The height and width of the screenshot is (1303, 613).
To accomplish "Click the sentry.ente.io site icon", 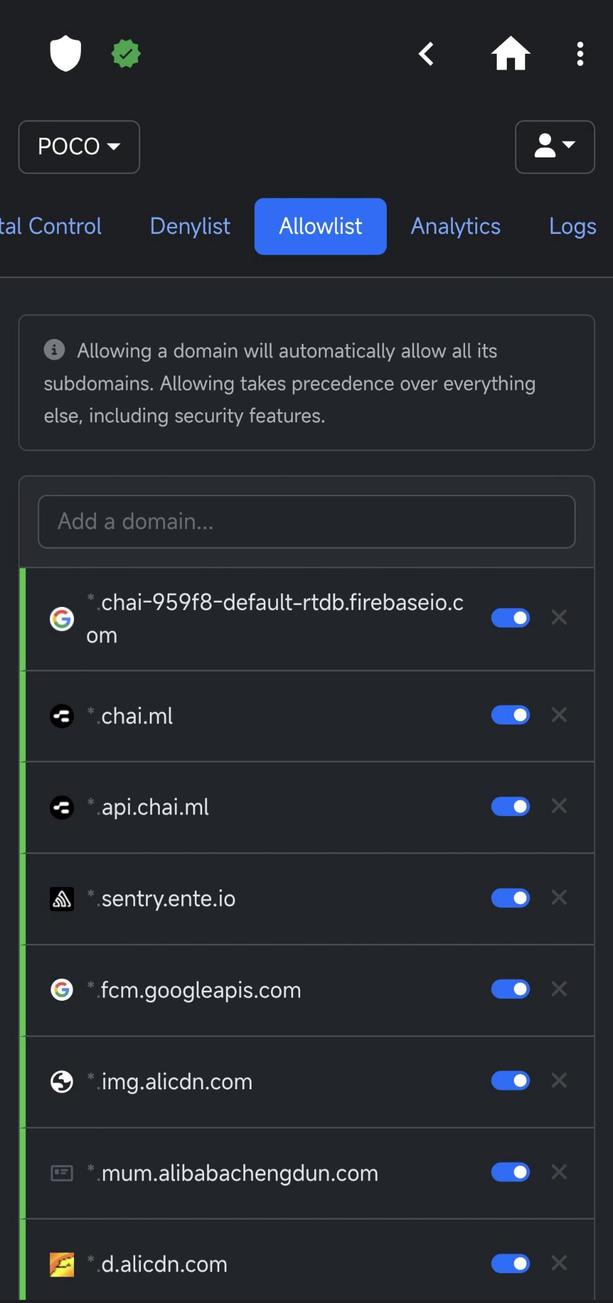I will tap(61, 897).
